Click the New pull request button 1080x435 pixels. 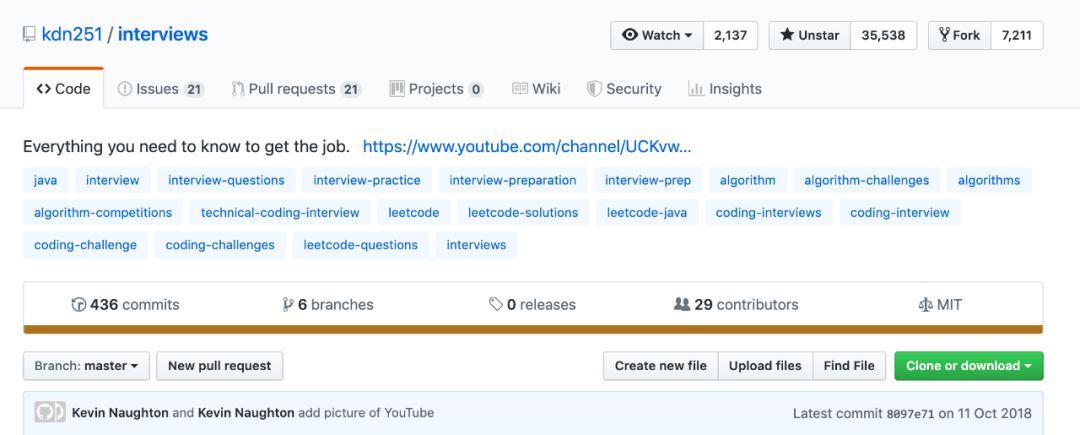tap(220, 366)
